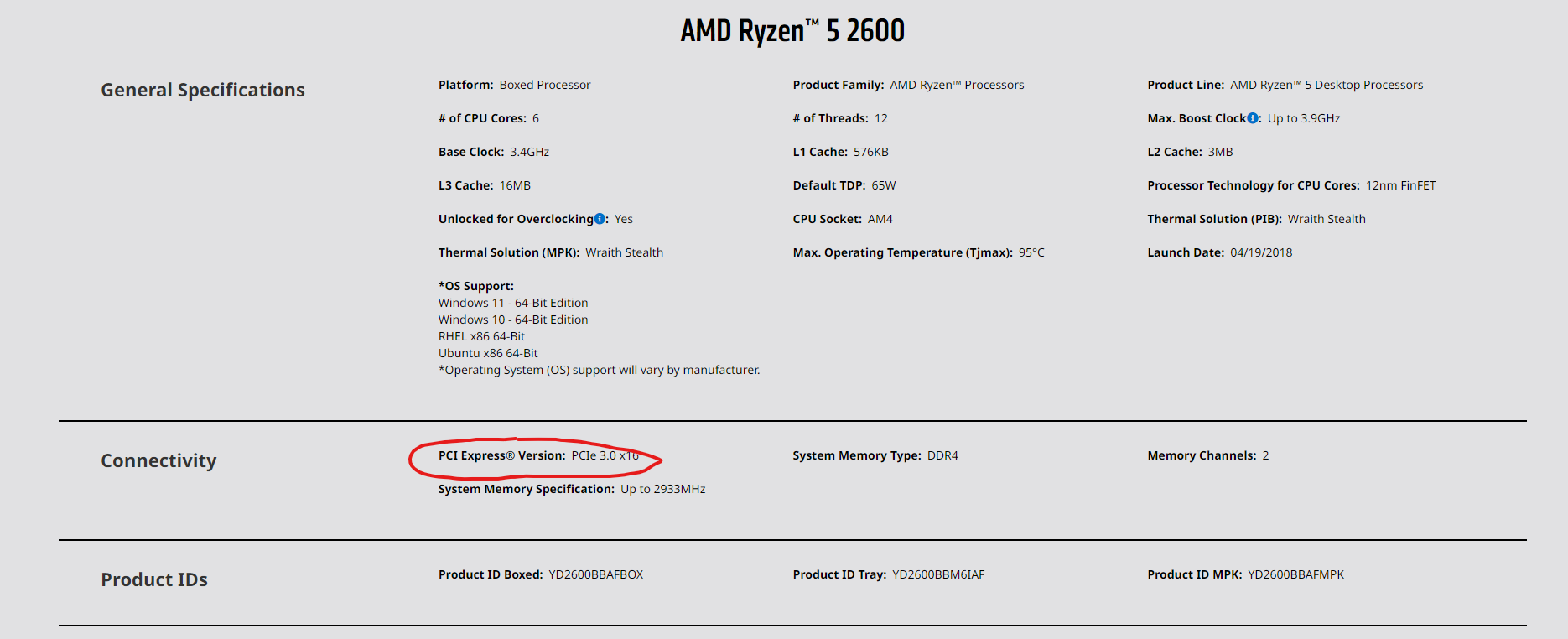This screenshot has height=639, width=1568.
Task: Click the circled PCI Express Version value
Action: (605, 455)
